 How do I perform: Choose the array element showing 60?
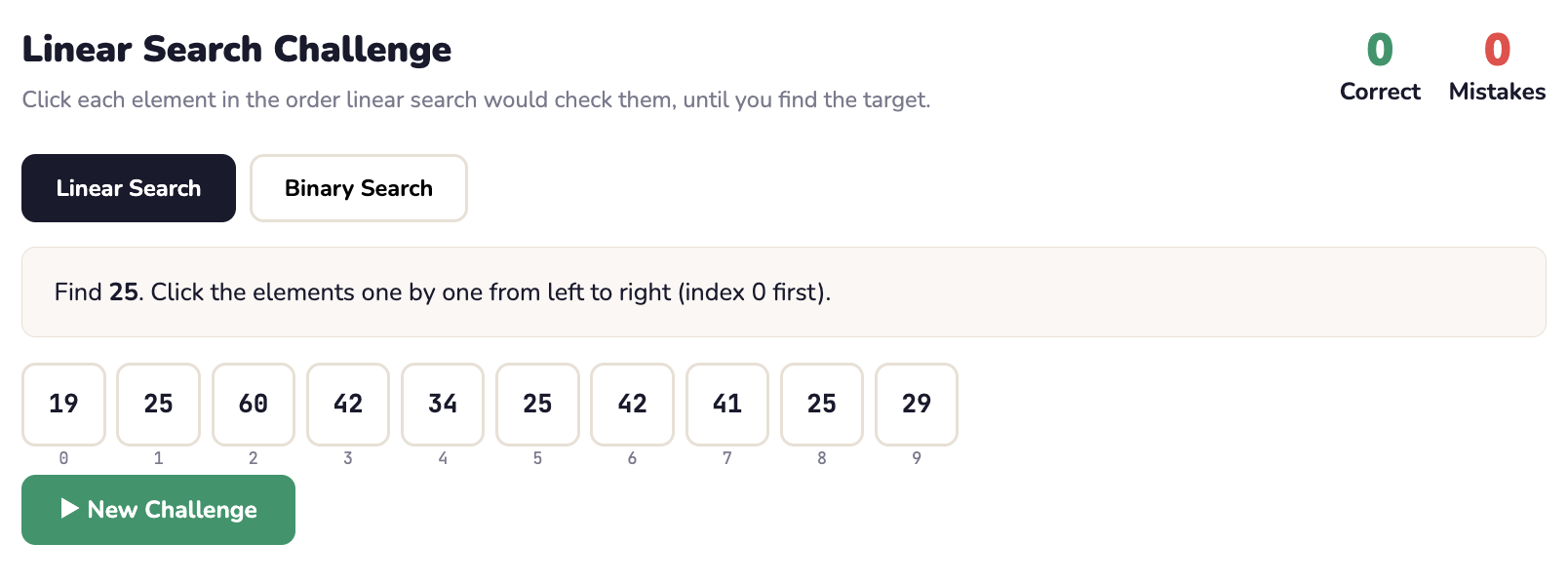[254, 404]
